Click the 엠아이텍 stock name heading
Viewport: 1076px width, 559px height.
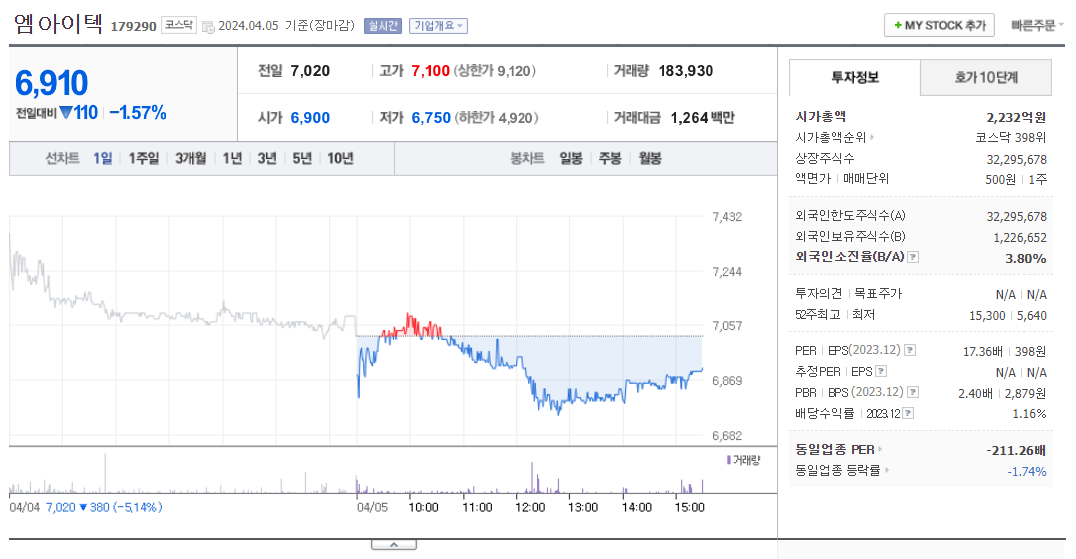[59, 23]
